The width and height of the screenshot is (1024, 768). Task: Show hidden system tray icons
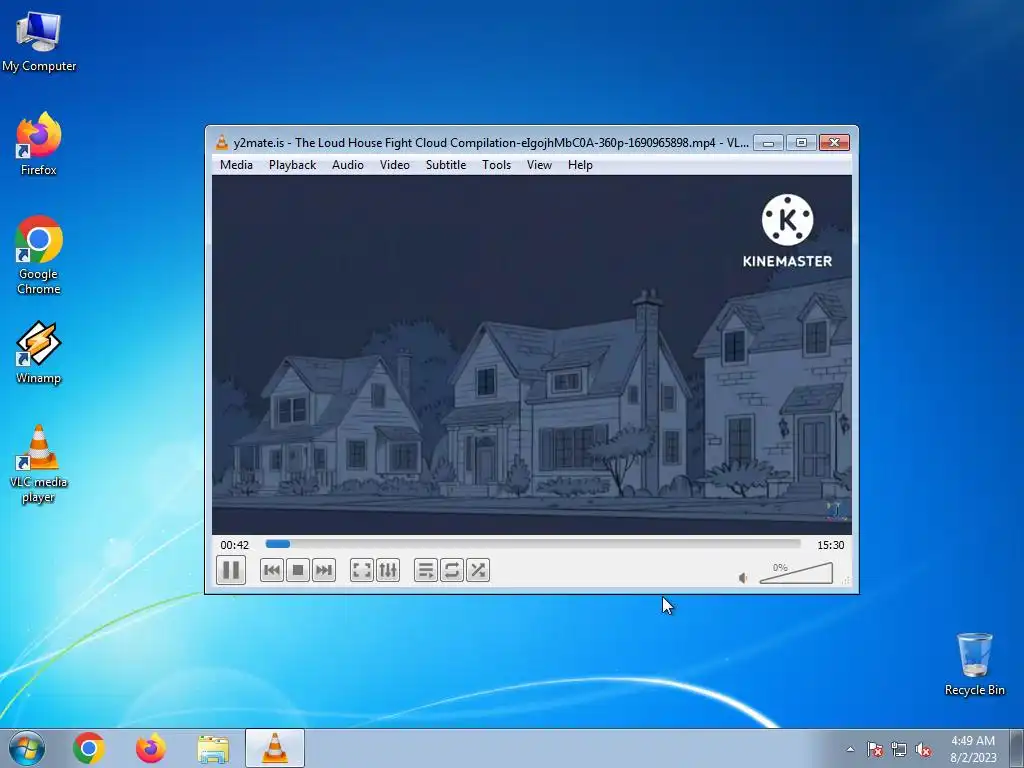pyautogui.click(x=850, y=749)
